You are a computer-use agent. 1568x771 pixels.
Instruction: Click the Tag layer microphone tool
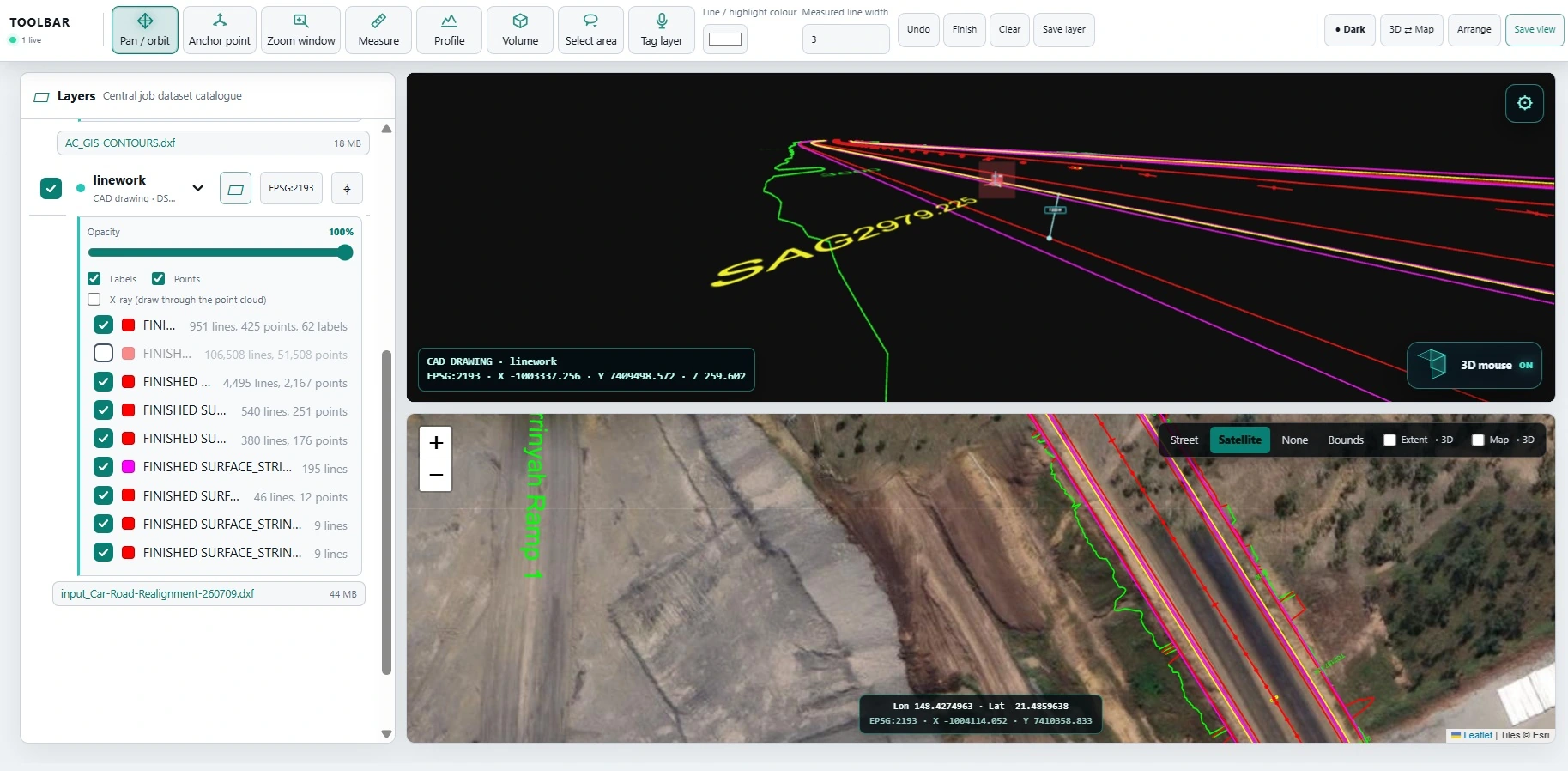[x=662, y=30]
